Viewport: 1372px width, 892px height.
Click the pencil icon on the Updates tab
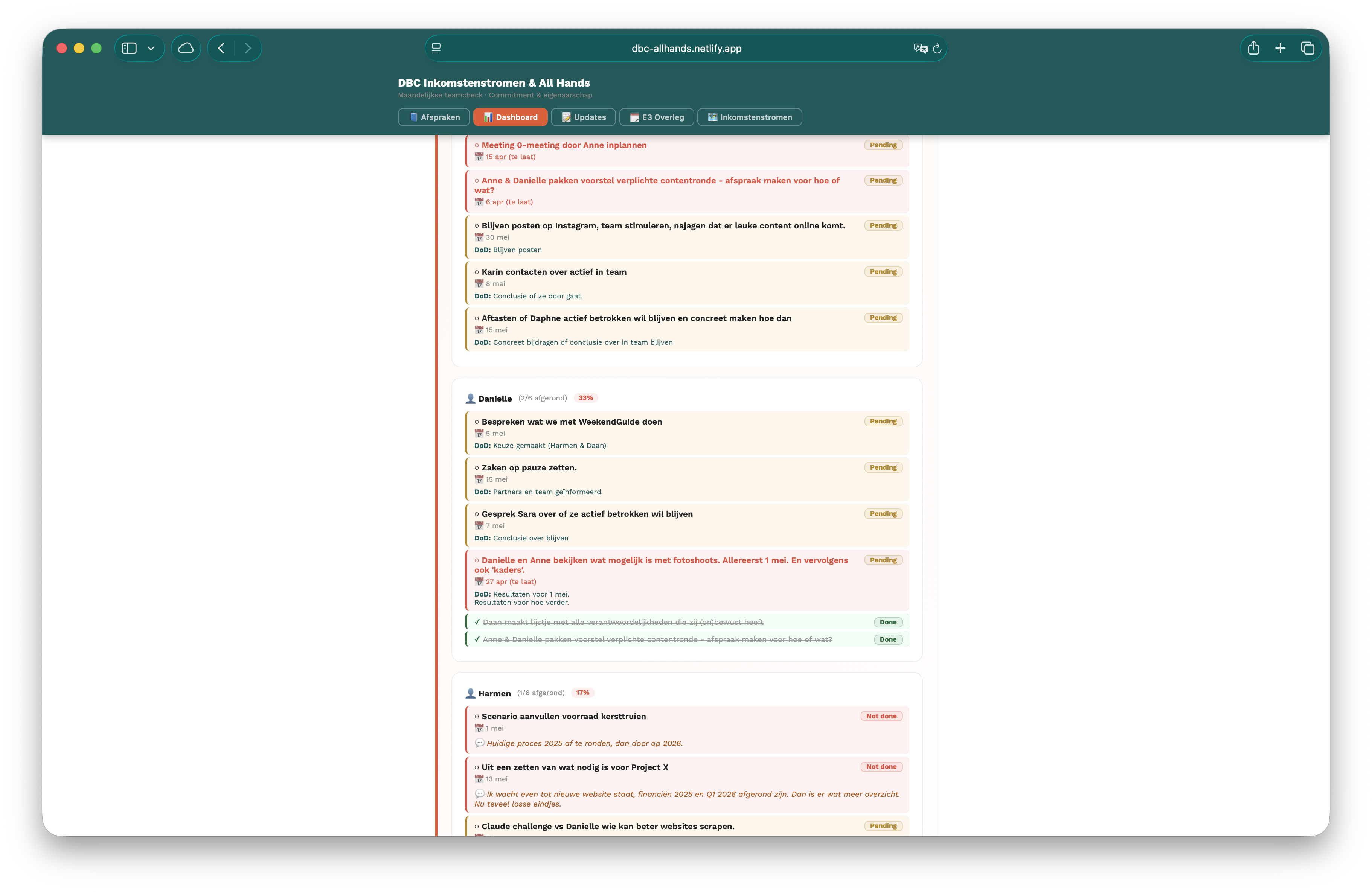pyautogui.click(x=566, y=117)
